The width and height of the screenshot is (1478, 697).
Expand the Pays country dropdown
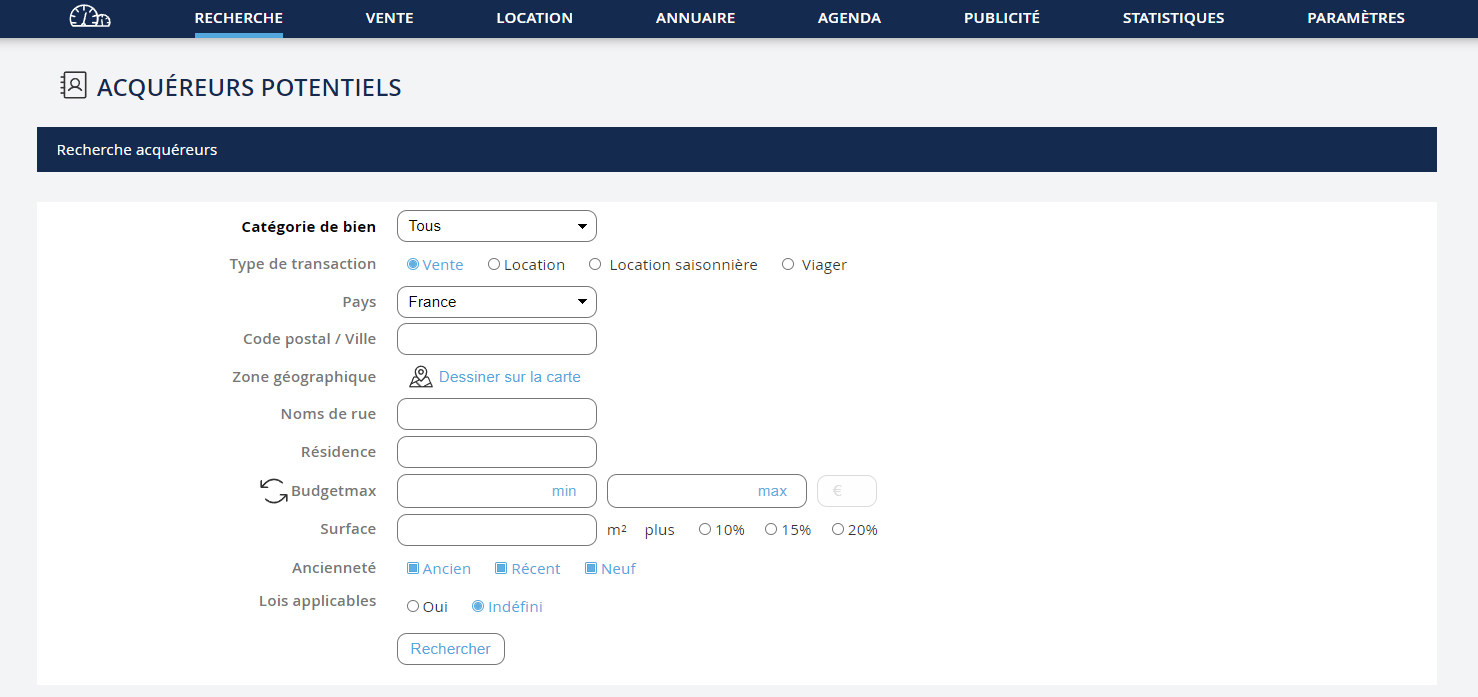pos(496,302)
